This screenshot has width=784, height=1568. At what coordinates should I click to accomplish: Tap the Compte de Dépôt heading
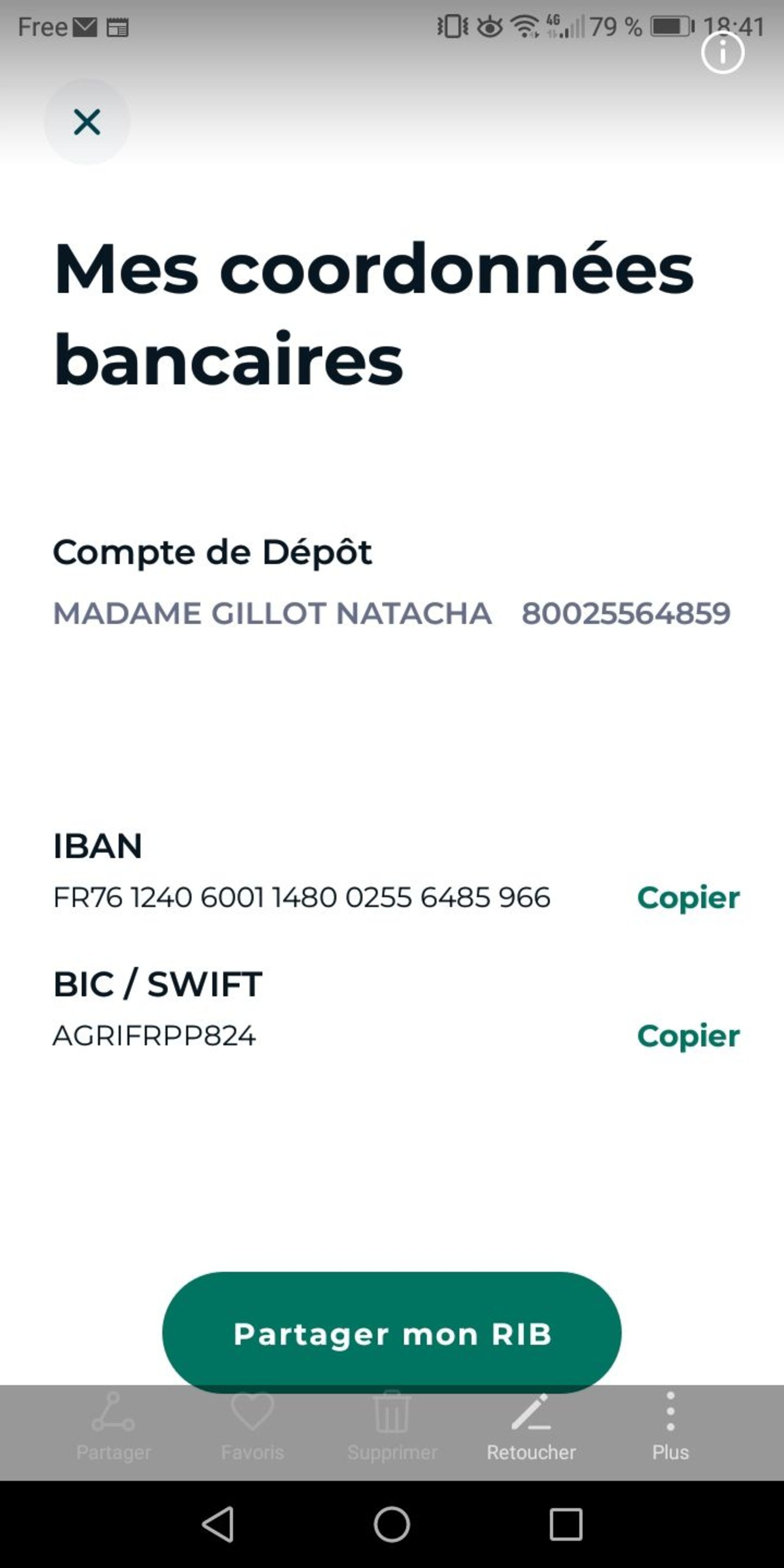coord(212,552)
